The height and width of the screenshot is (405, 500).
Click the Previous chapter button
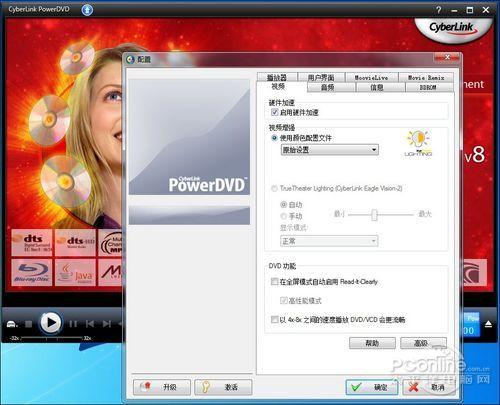tap(90, 324)
